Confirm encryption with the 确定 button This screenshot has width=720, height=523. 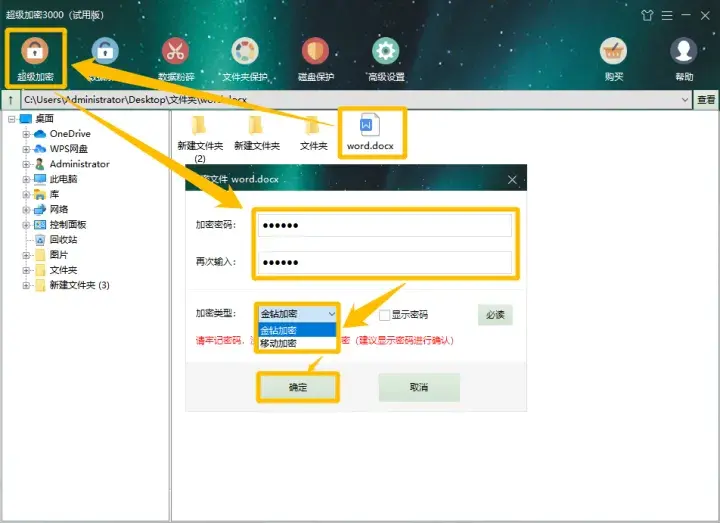(x=298, y=388)
